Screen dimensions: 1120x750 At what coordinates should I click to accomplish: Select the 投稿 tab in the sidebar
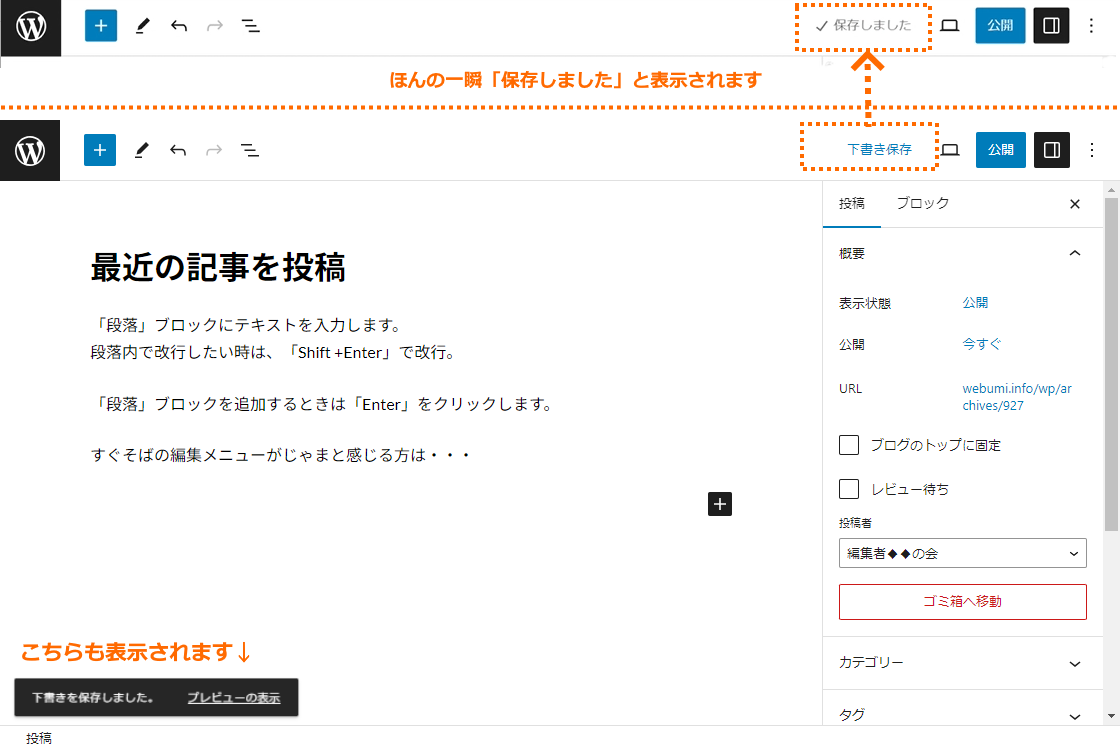point(852,203)
